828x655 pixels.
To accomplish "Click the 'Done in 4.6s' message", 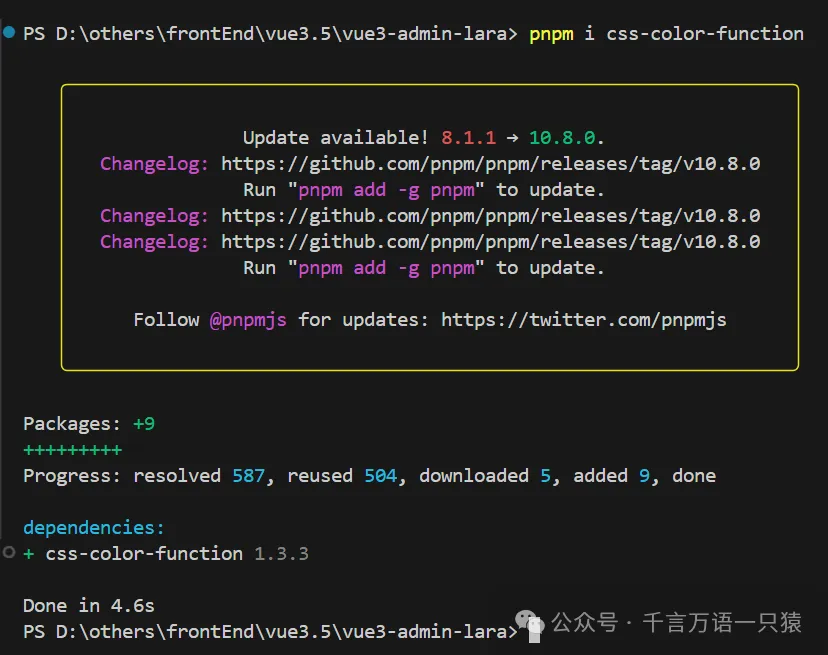I will [x=89, y=606].
